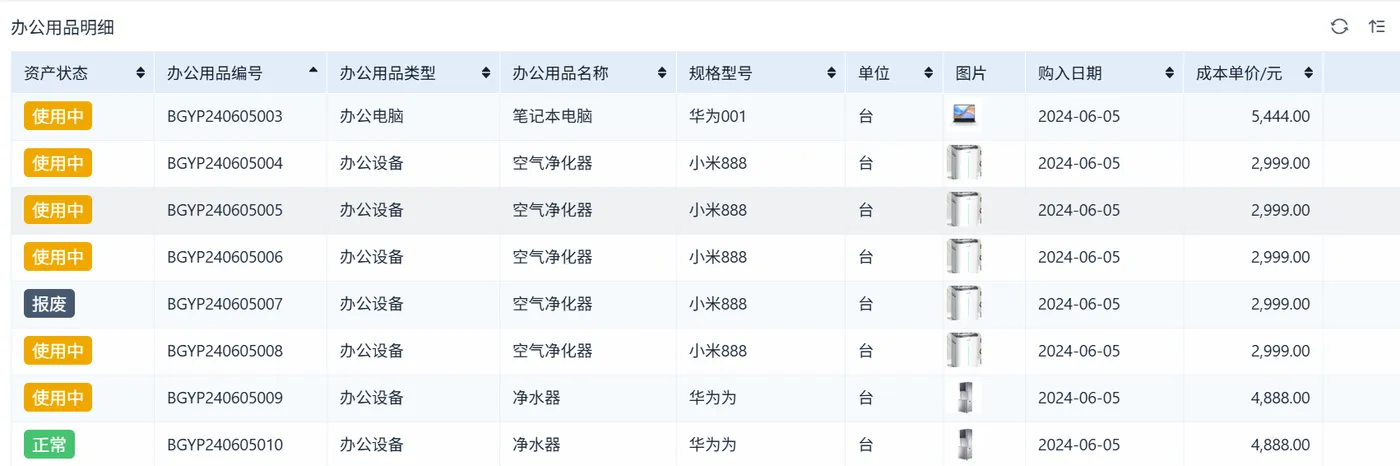Toggle sort arrow on 办公用品编号 column
Screen dimensions: 1400x466
[x=313, y=71]
